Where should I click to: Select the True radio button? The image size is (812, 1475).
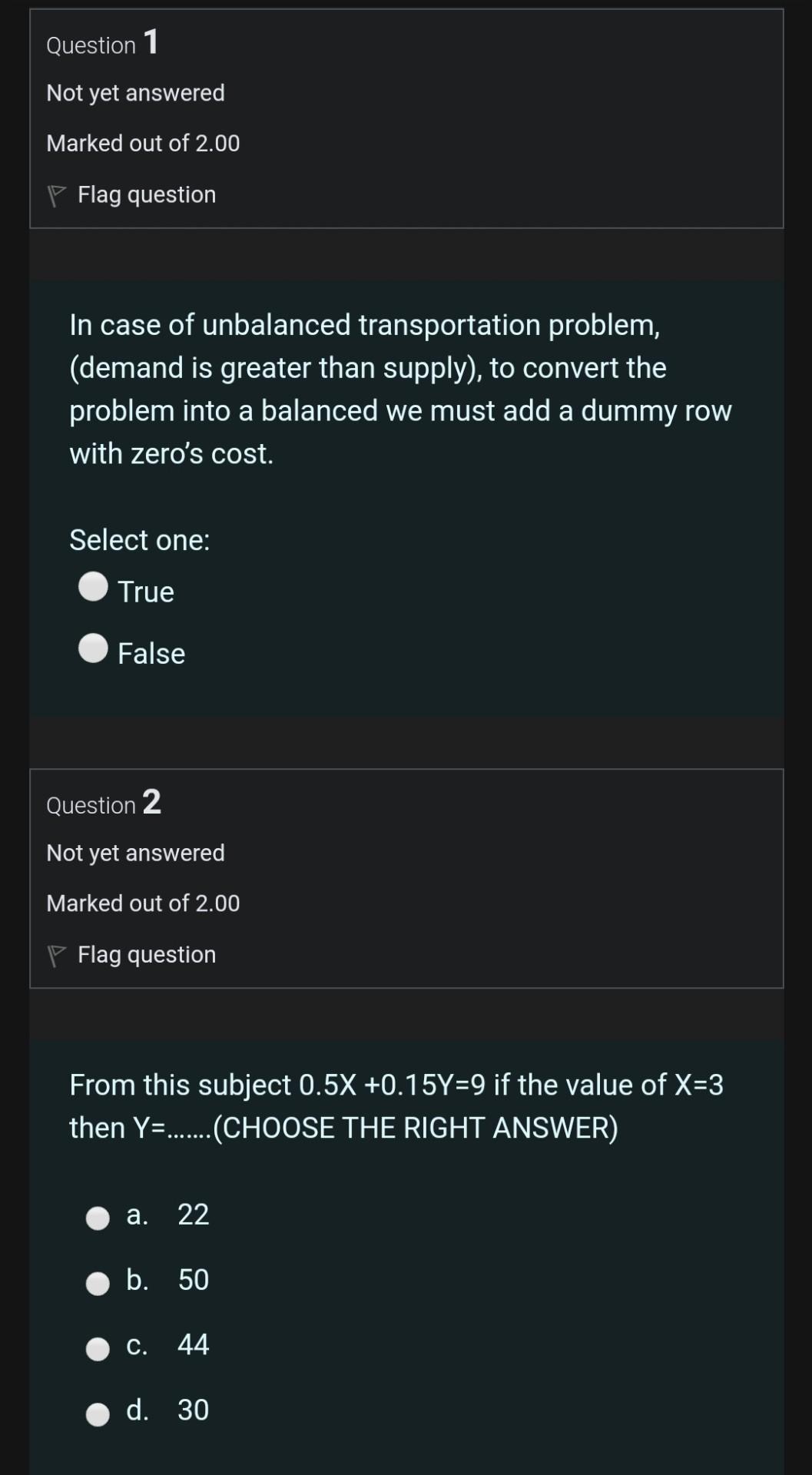[x=92, y=588]
